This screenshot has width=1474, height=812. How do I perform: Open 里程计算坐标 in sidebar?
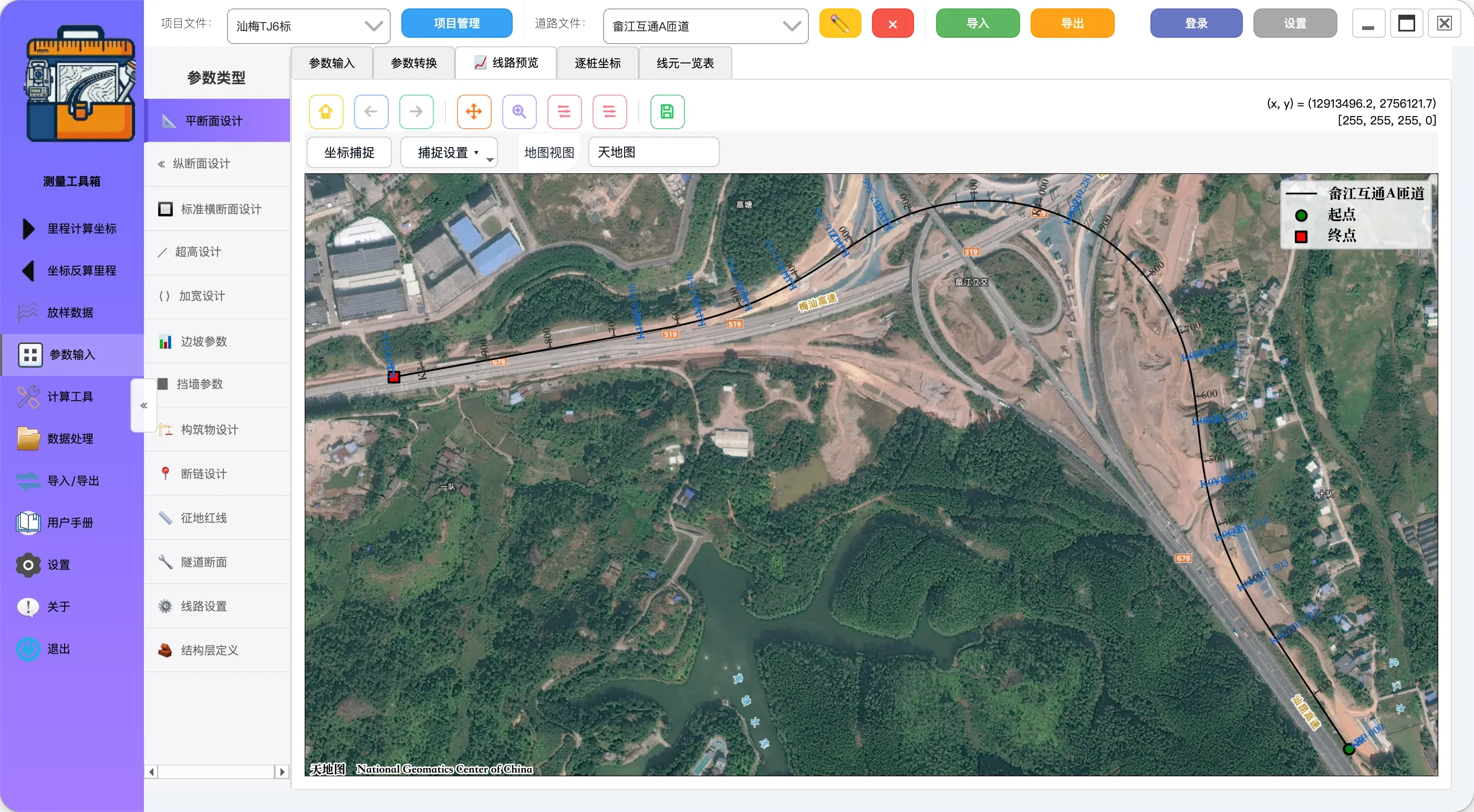[71, 228]
